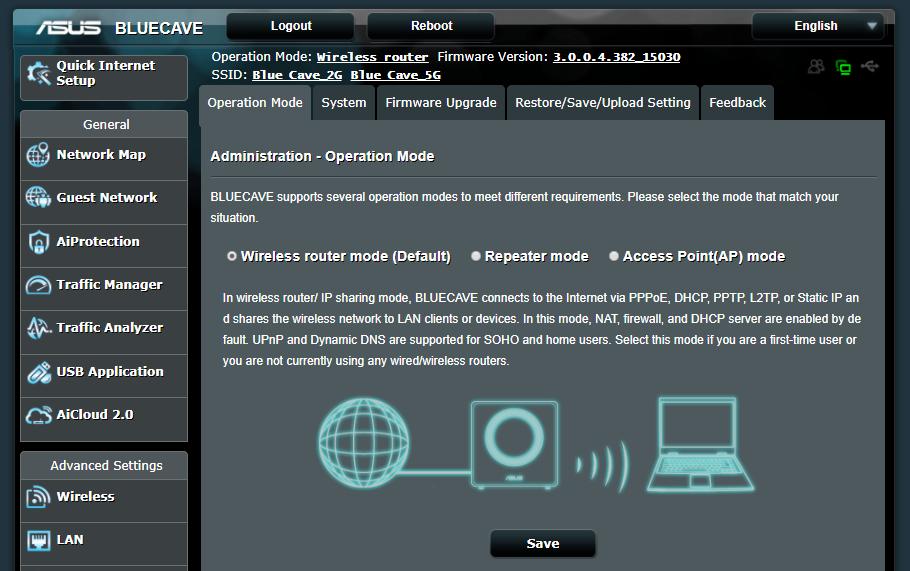Open Restore/Save/Upload Setting tab
Image resolution: width=910 pixels, height=571 pixels.
tap(602, 103)
